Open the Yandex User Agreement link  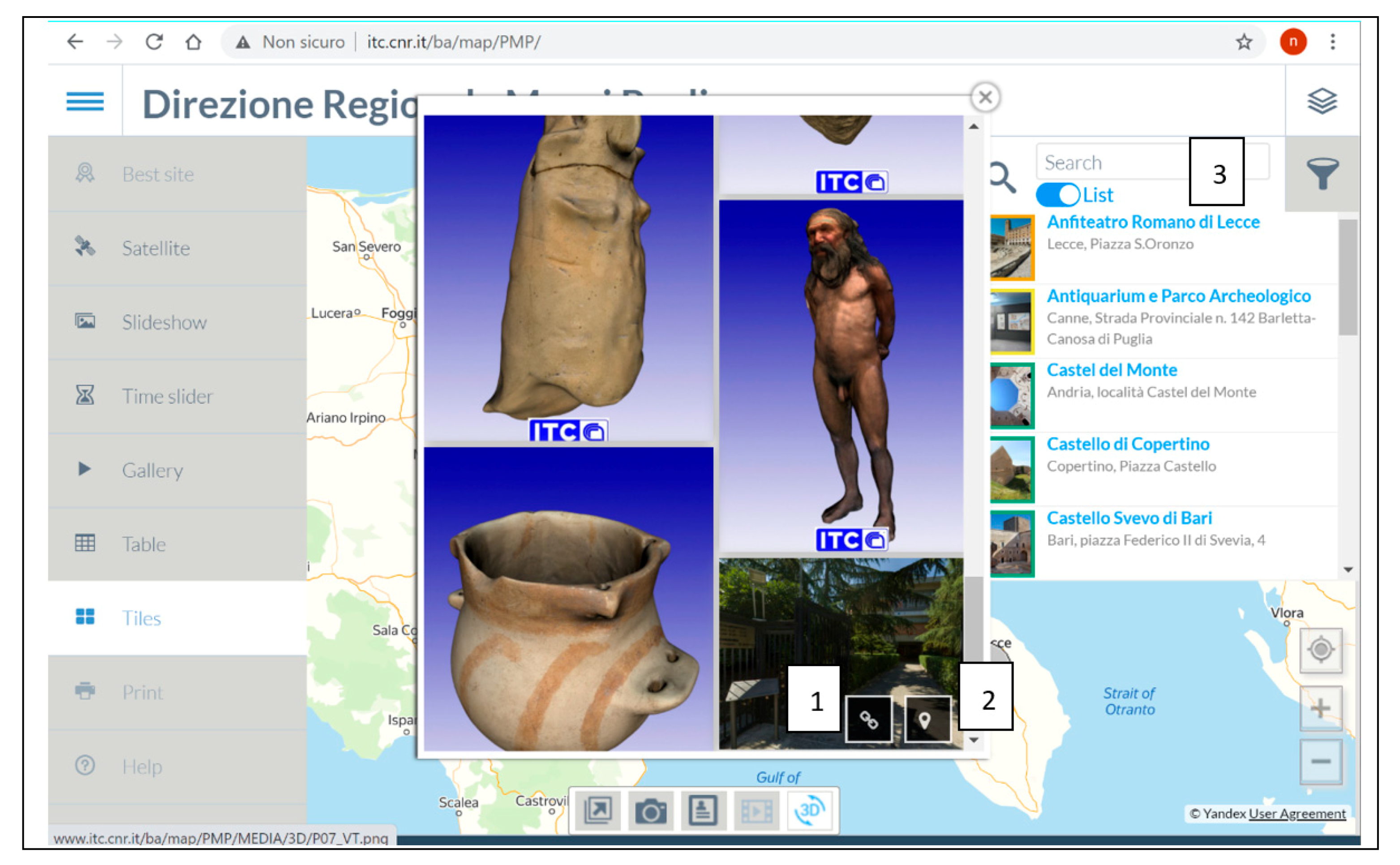(x=1297, y=813)
